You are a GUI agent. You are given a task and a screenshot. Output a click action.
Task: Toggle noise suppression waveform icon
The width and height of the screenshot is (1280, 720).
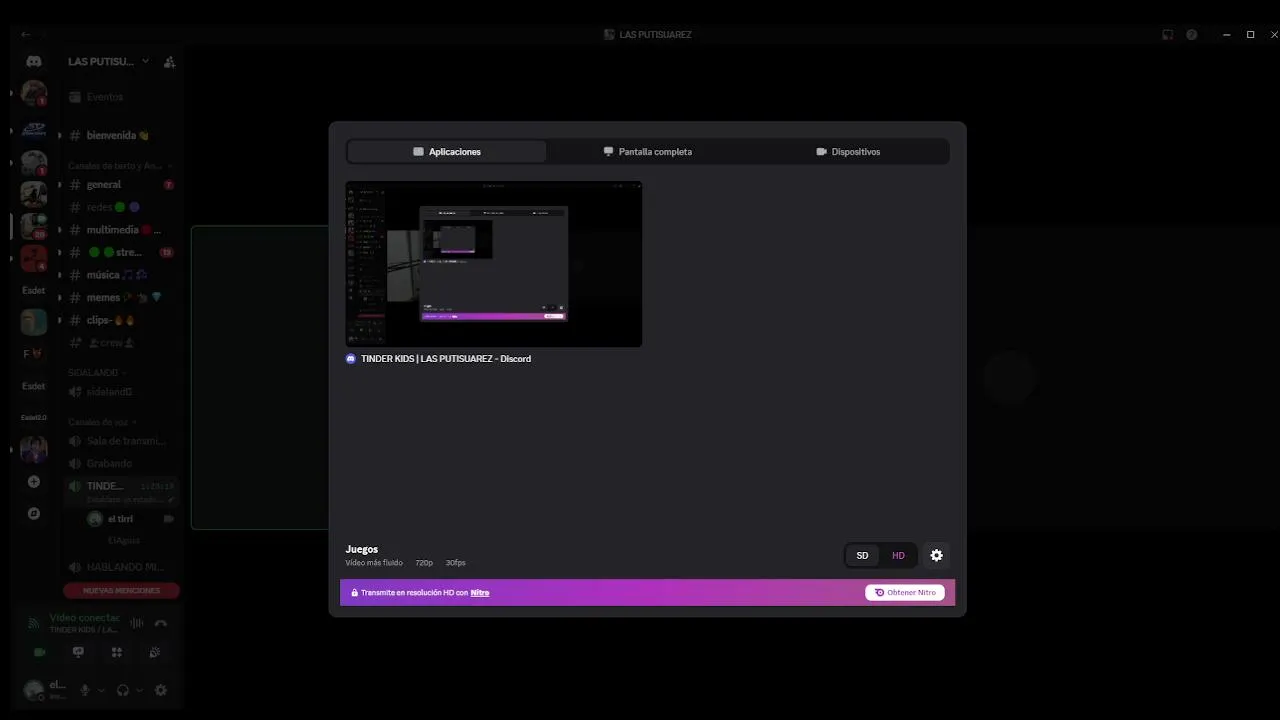pos(137,623)
